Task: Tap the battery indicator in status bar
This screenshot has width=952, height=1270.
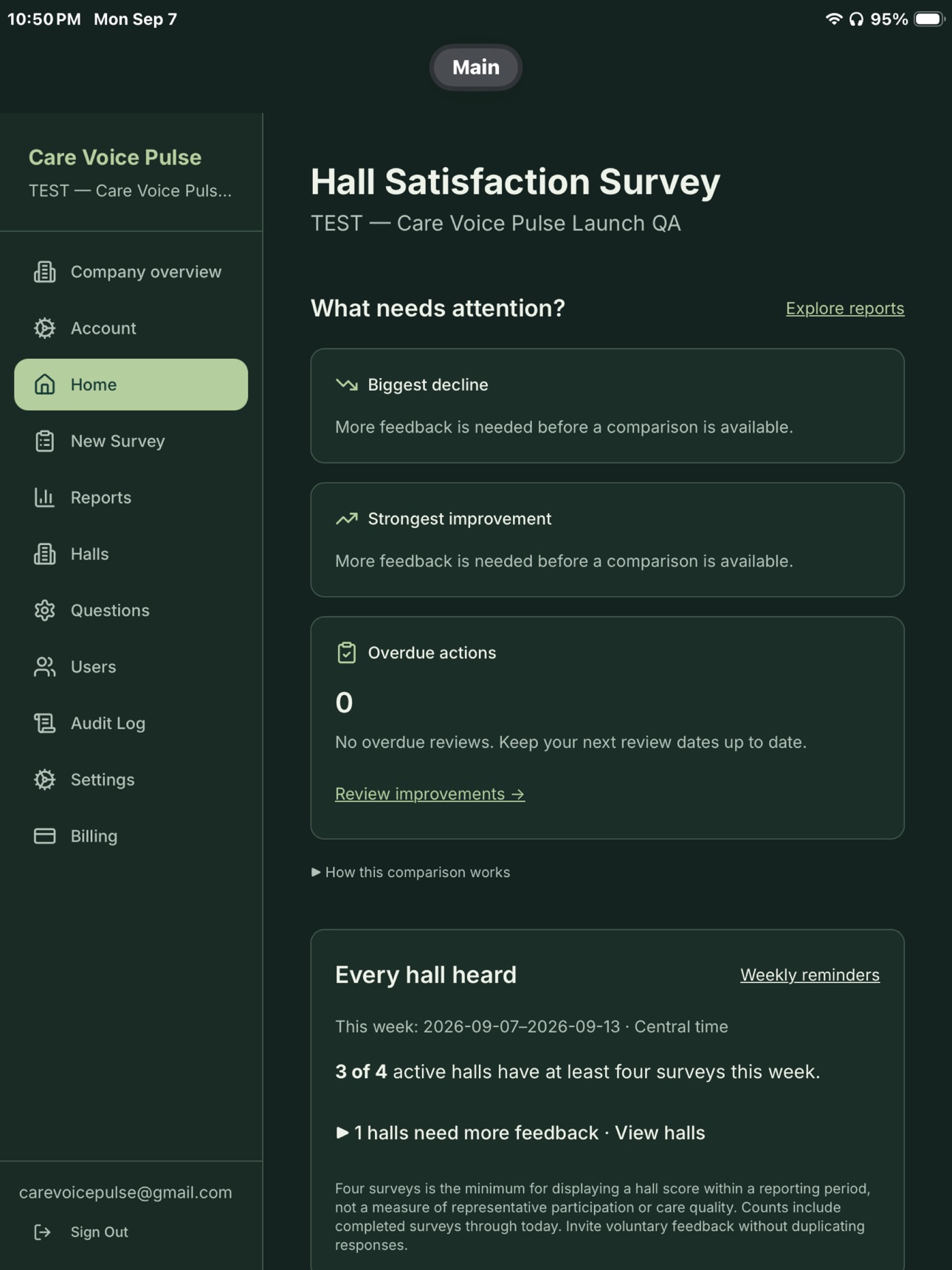Action: [929, 19]
